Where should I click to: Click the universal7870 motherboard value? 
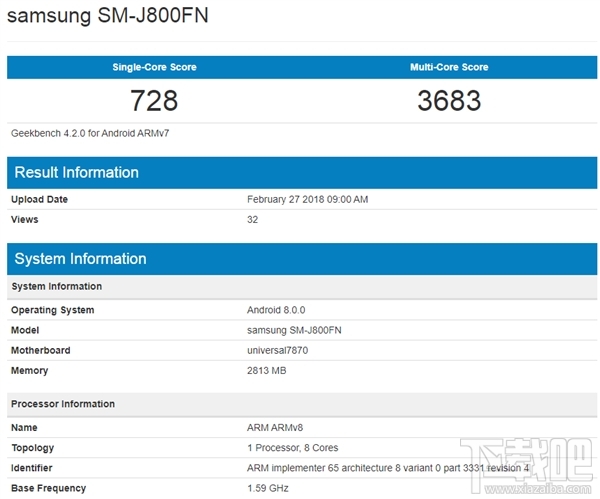click(283, 350)
